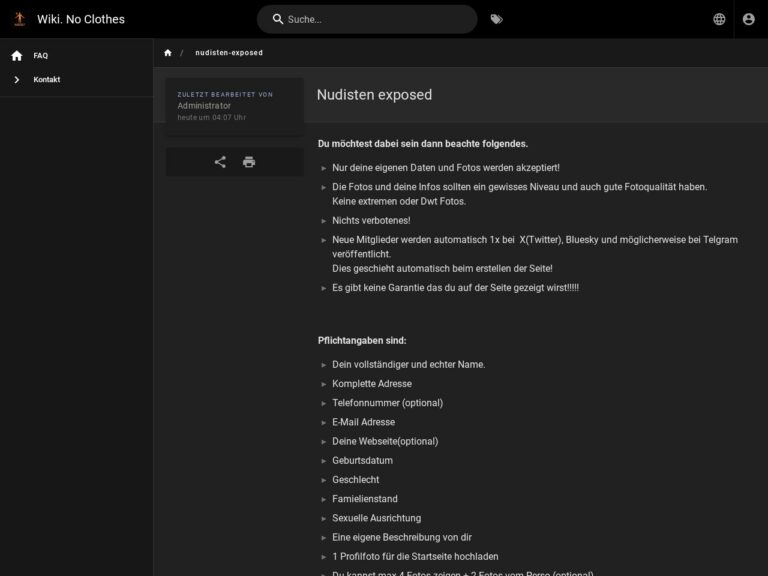Viewport: 768px width, 576px height.
Task: Open the 'Wiki. No Clothes' site title
Action: (x=81, y=19)
